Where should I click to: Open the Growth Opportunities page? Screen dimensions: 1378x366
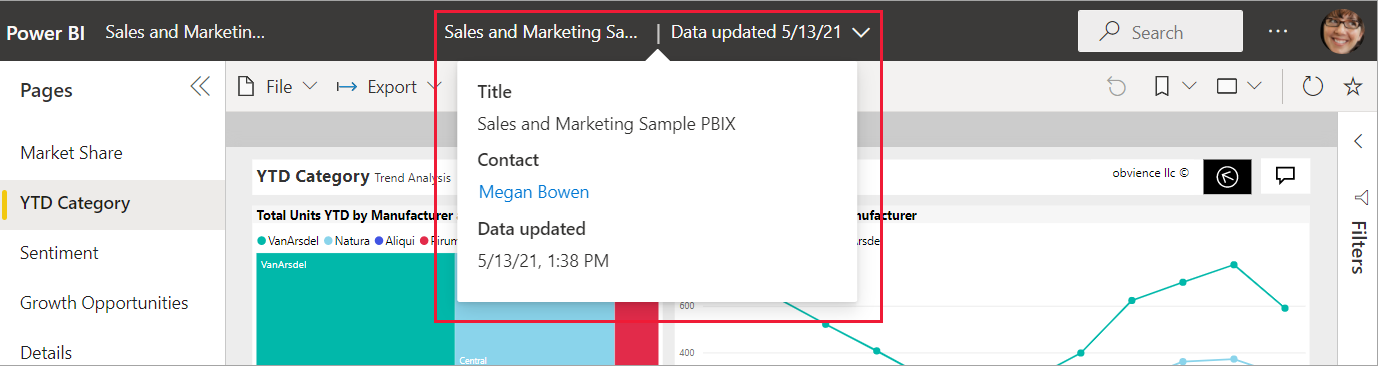coord(104,303)
